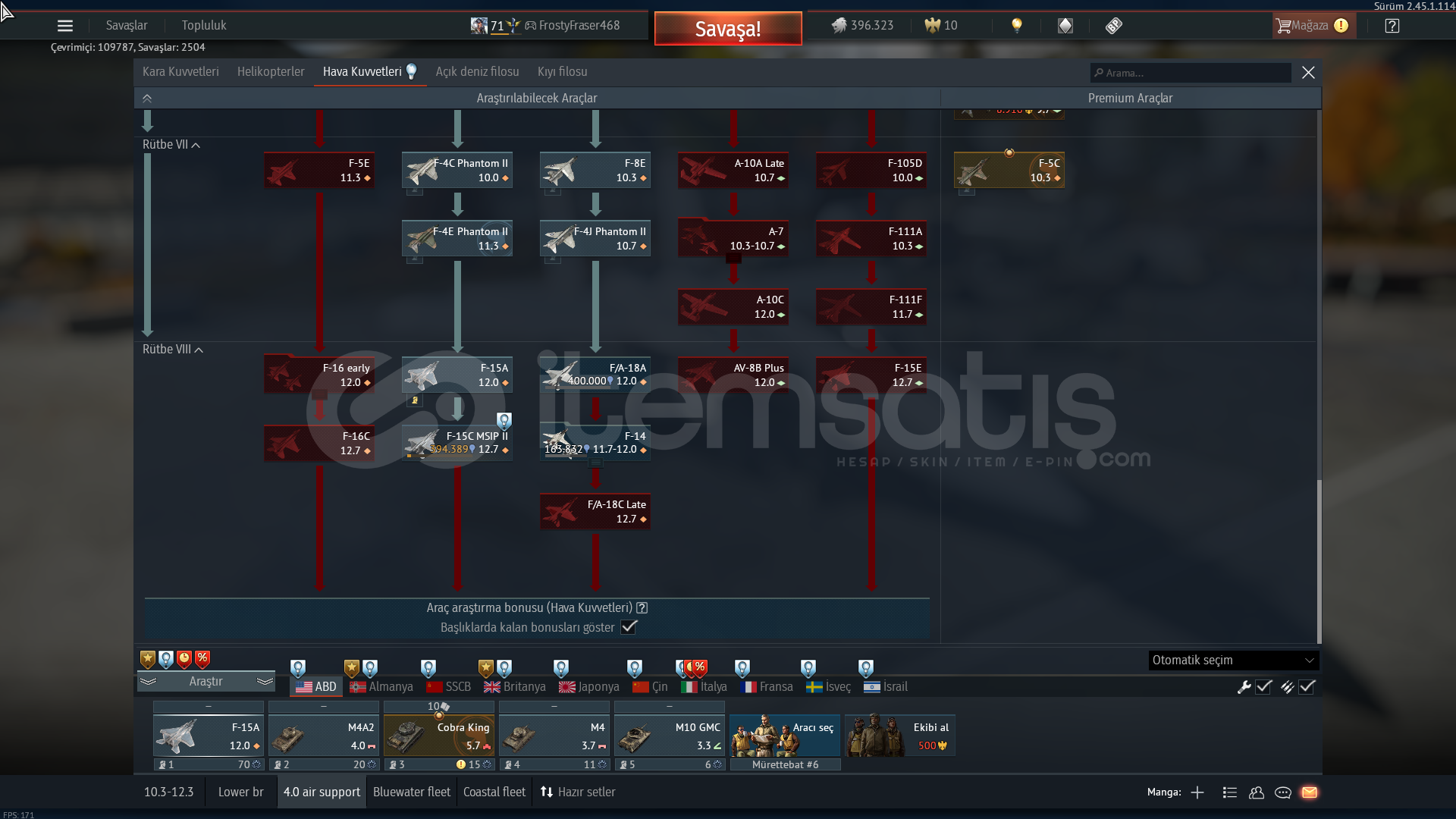Select Cobra King crew slot
The image size is (1456, 819).
coord(439,736)
